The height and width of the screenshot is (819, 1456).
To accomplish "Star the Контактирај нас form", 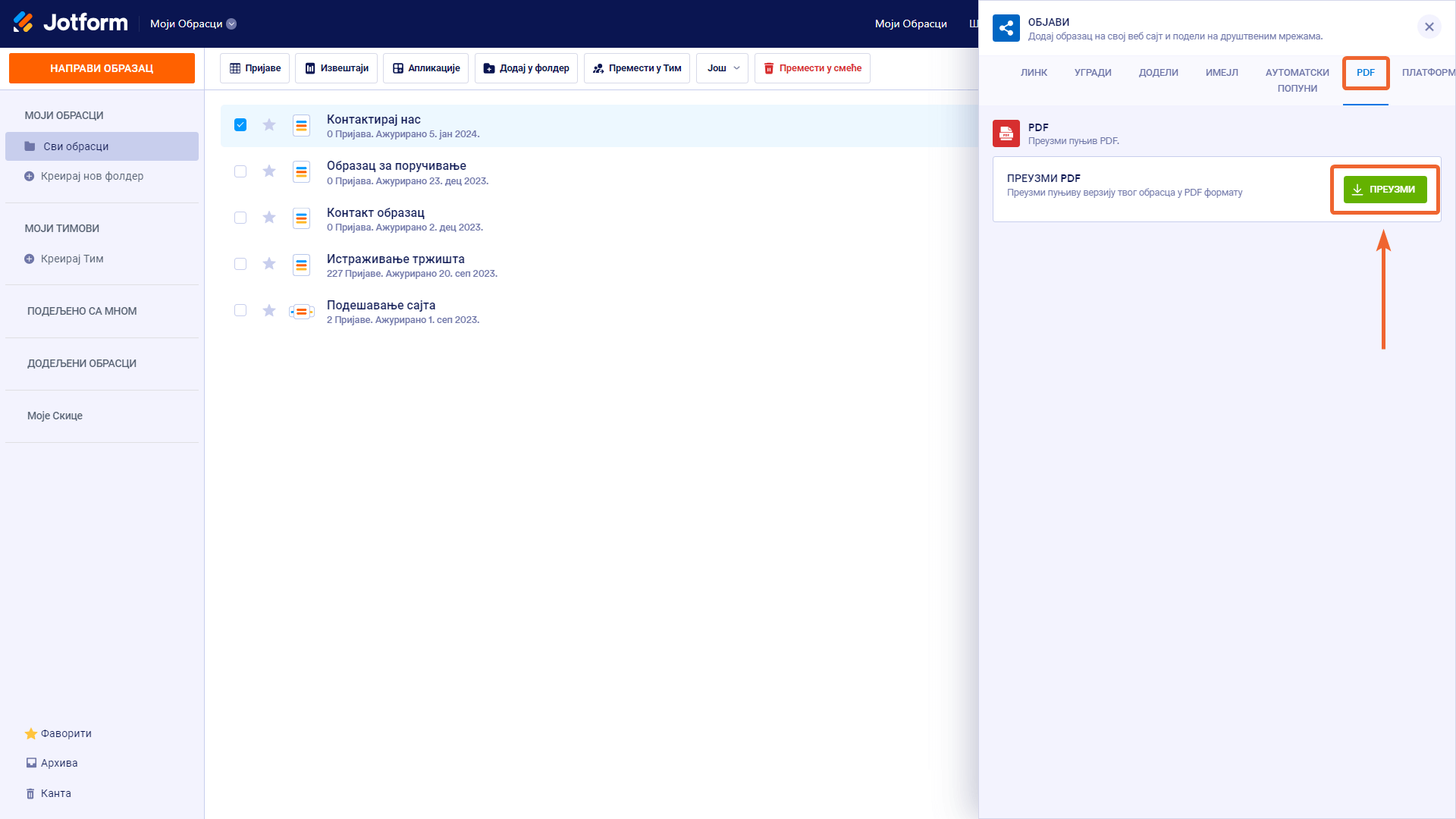I will click(269, 125).
